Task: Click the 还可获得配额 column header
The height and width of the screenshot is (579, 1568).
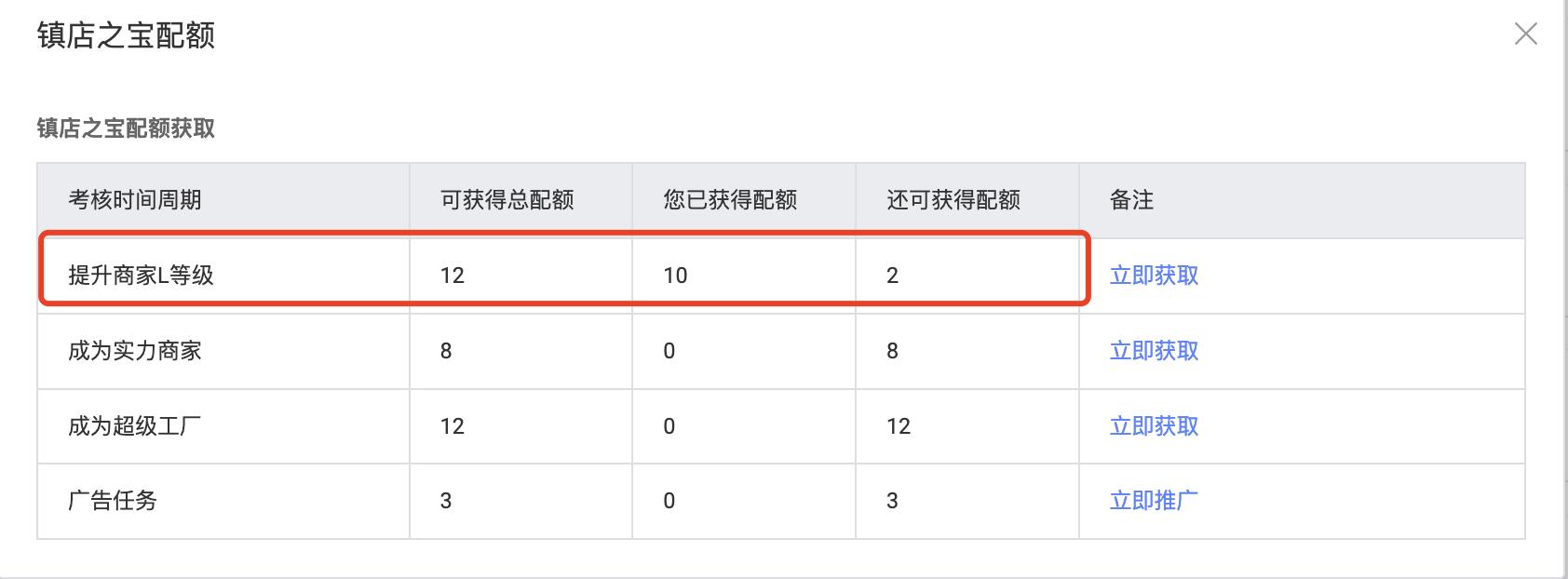Action: (953, 200)
